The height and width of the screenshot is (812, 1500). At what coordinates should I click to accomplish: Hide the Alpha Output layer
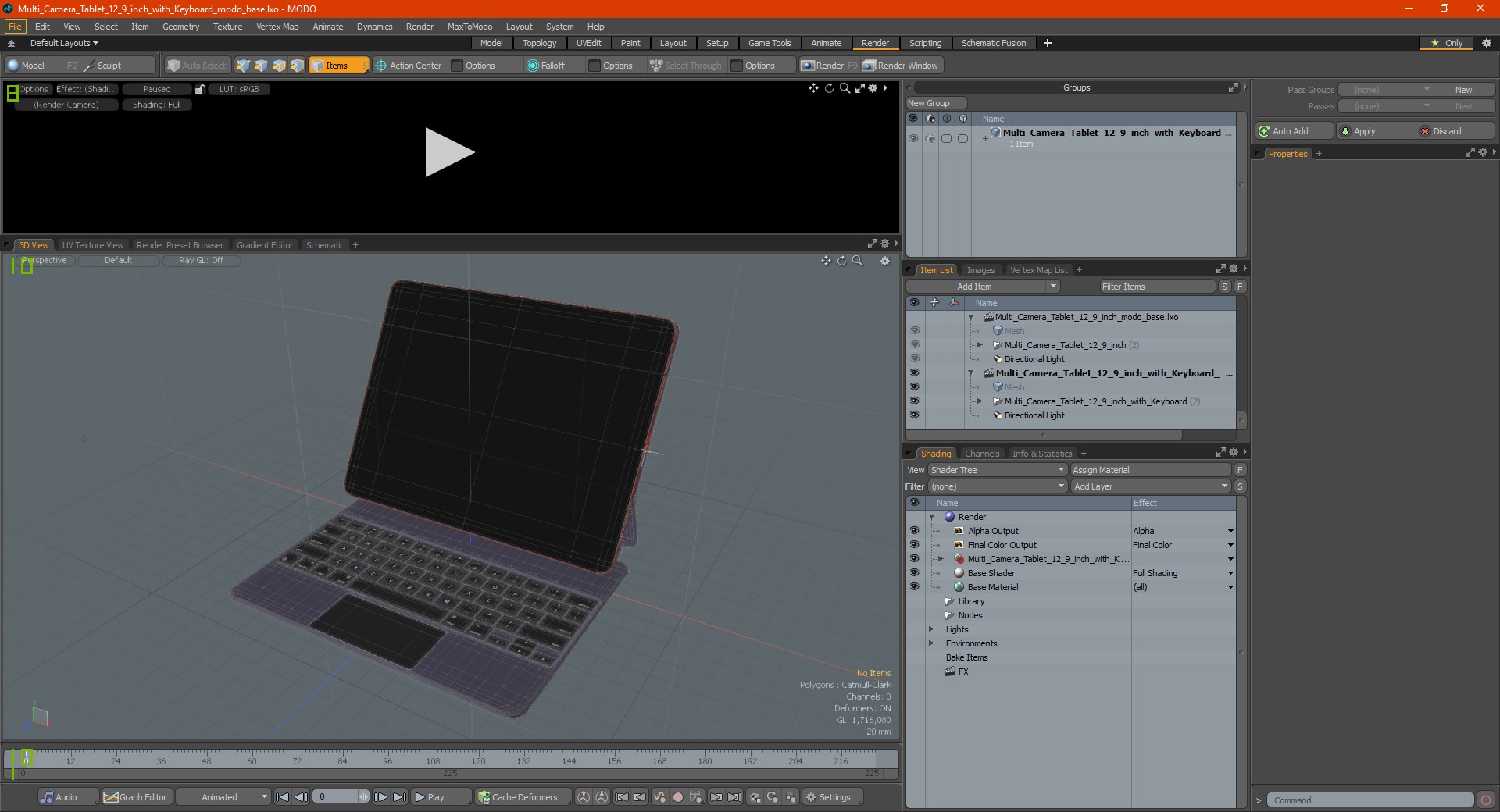(914, 531)
